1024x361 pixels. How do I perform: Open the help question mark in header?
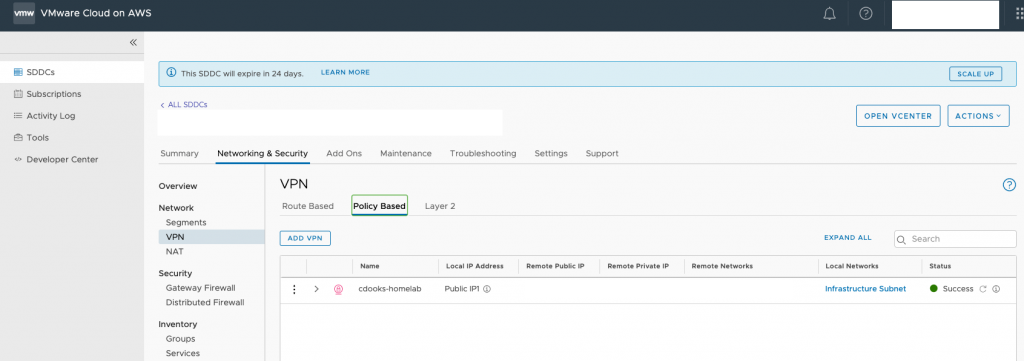pos(866,14)
